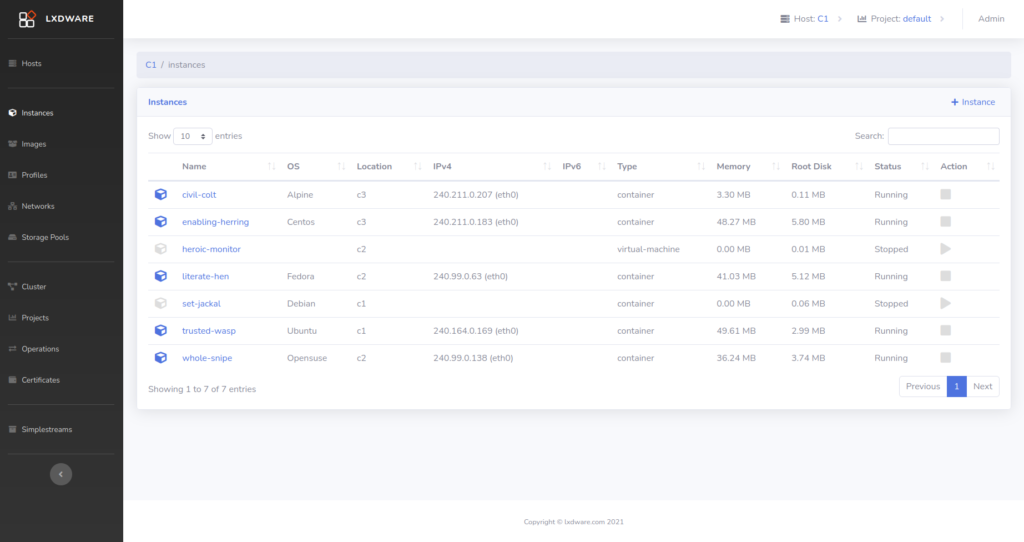
Task: Open Profiles in the sidebar
Action: pyautogui.click(x=34, y=175)
